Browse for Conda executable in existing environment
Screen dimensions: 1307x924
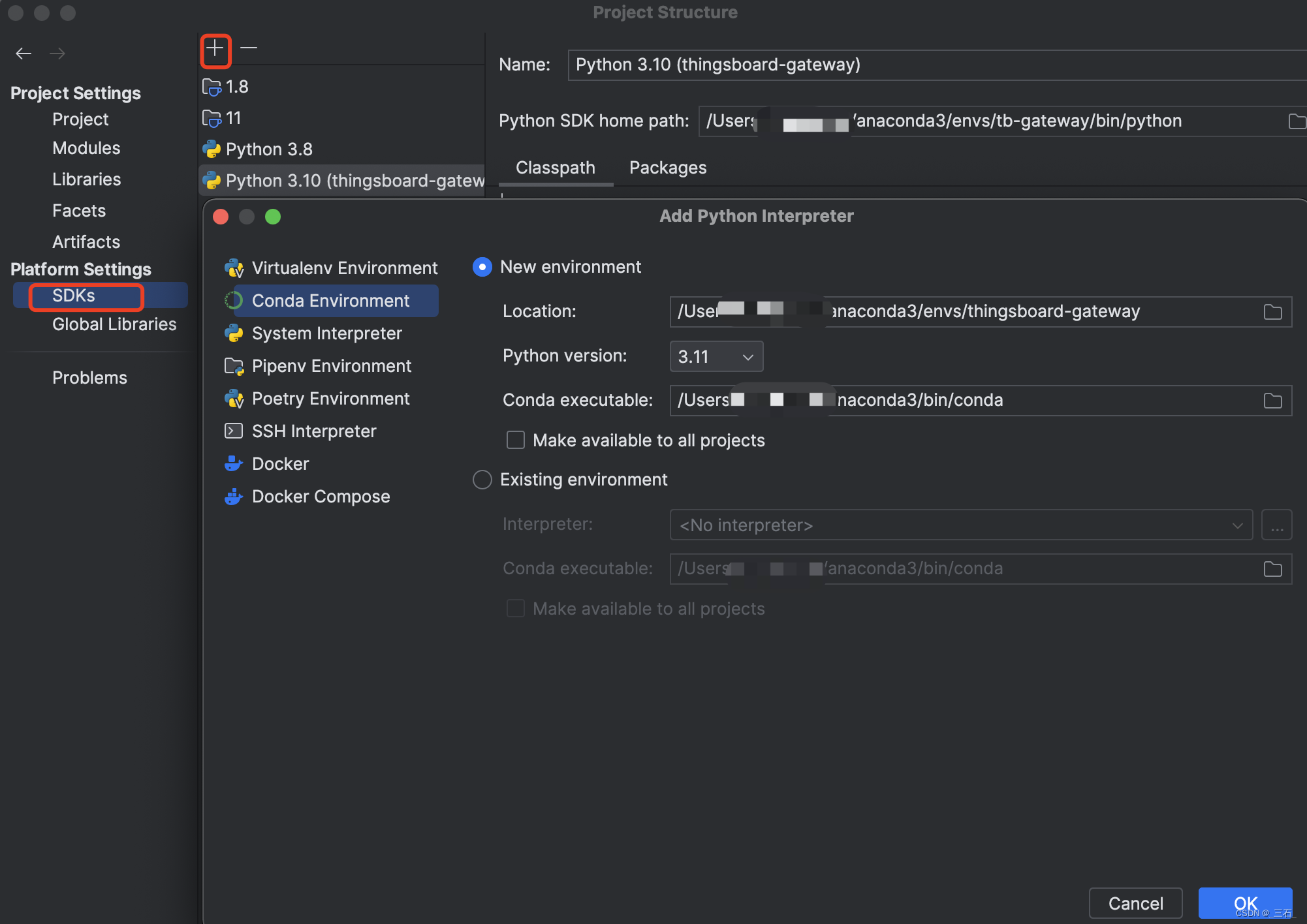coord(1273,569)
